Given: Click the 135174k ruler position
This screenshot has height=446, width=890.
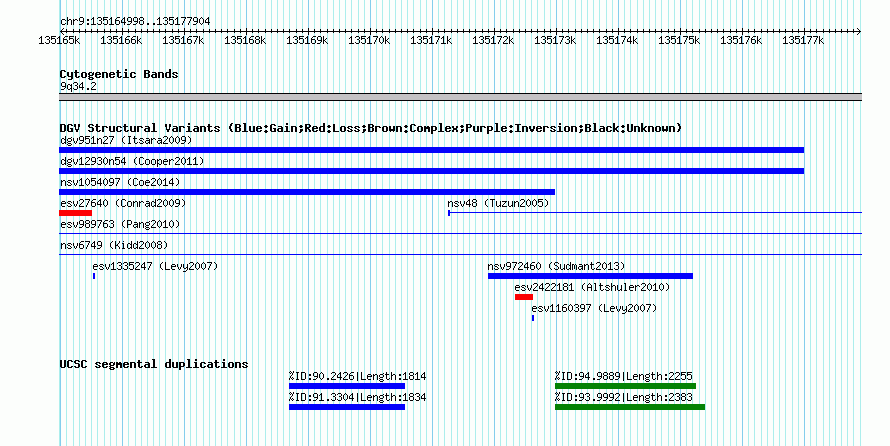Looking at the screenshot, I should [x=617, y=40].
